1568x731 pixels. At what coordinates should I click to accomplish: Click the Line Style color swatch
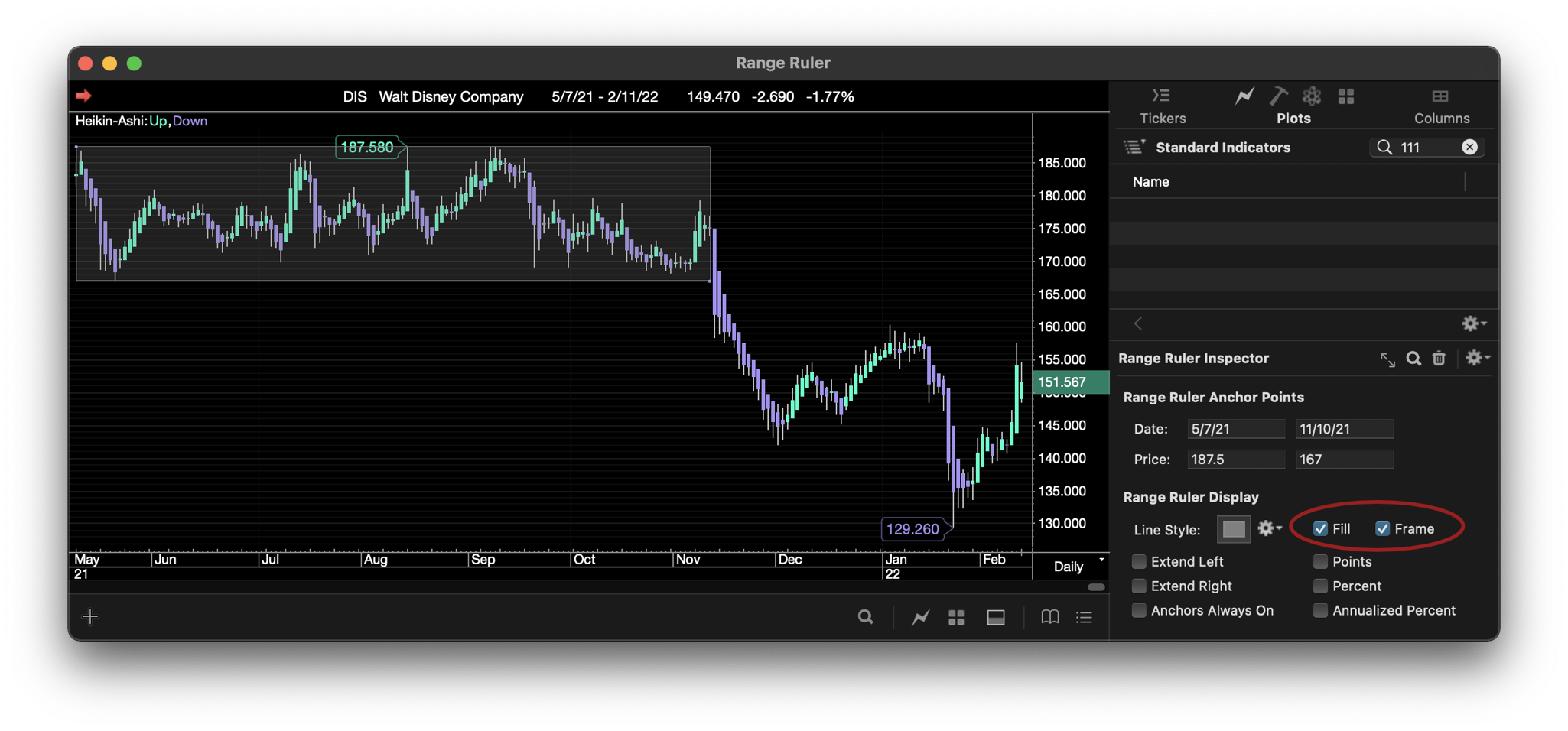(1233, 529)
